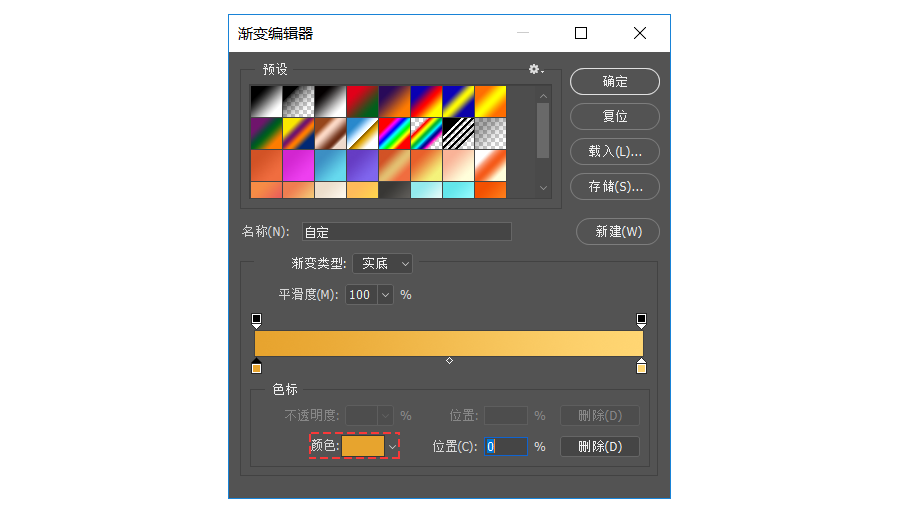
Task: Select the opaque rainbow spectrum gradient preset
Action: tap(394, 133)
